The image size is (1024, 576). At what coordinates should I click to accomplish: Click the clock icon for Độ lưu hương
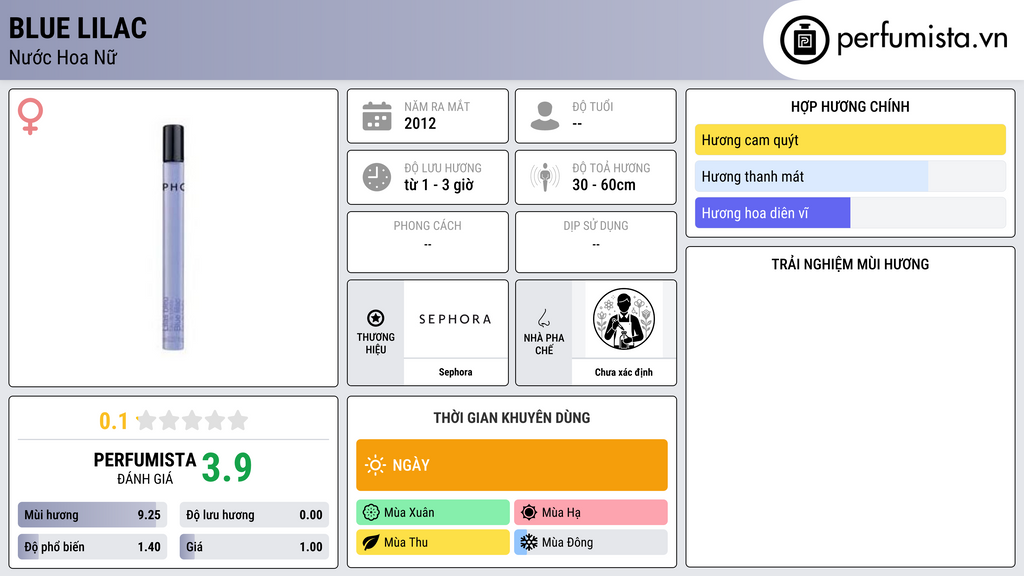click(377, 177)
